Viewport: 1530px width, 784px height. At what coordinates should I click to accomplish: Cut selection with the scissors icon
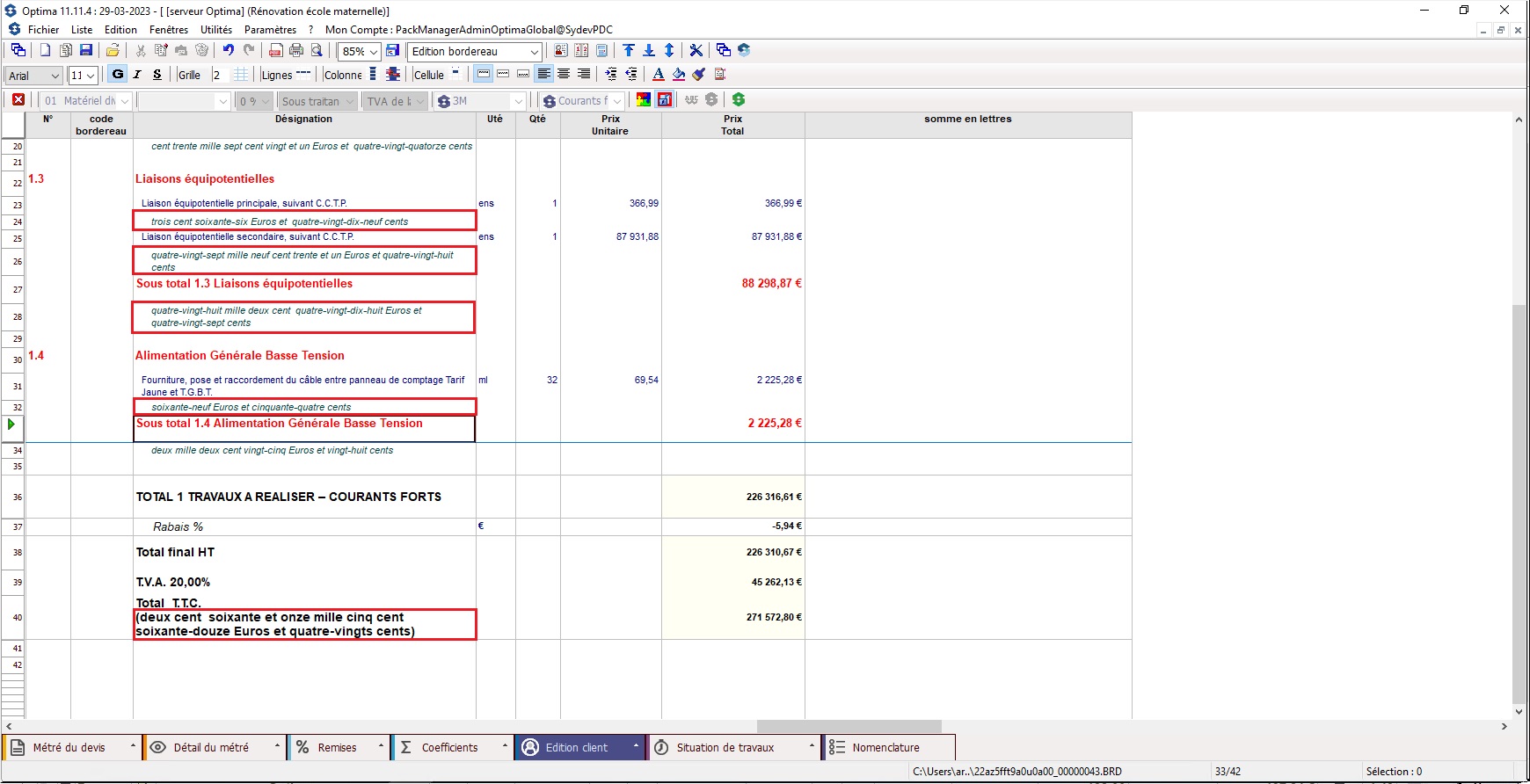click(140, 51)
